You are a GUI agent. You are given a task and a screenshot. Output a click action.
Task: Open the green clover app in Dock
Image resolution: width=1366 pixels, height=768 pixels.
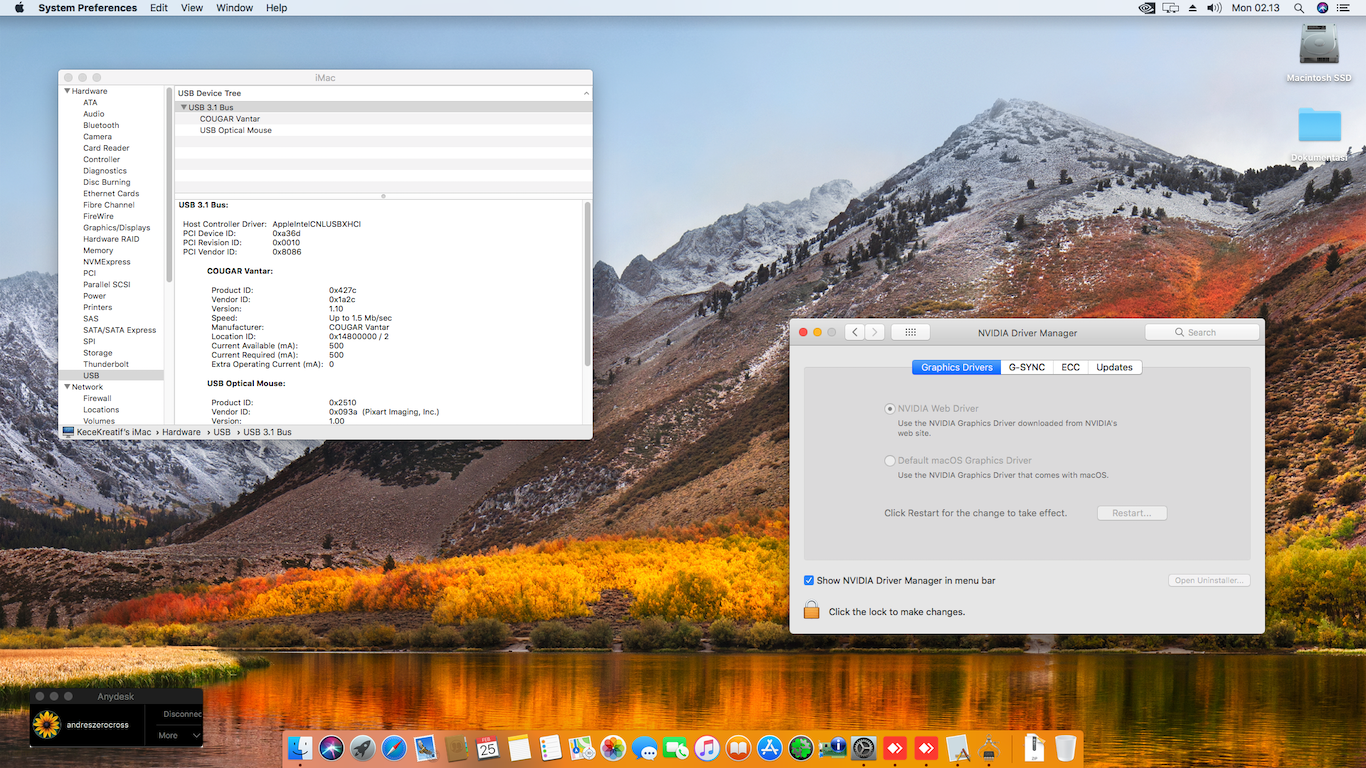[801, 747]
